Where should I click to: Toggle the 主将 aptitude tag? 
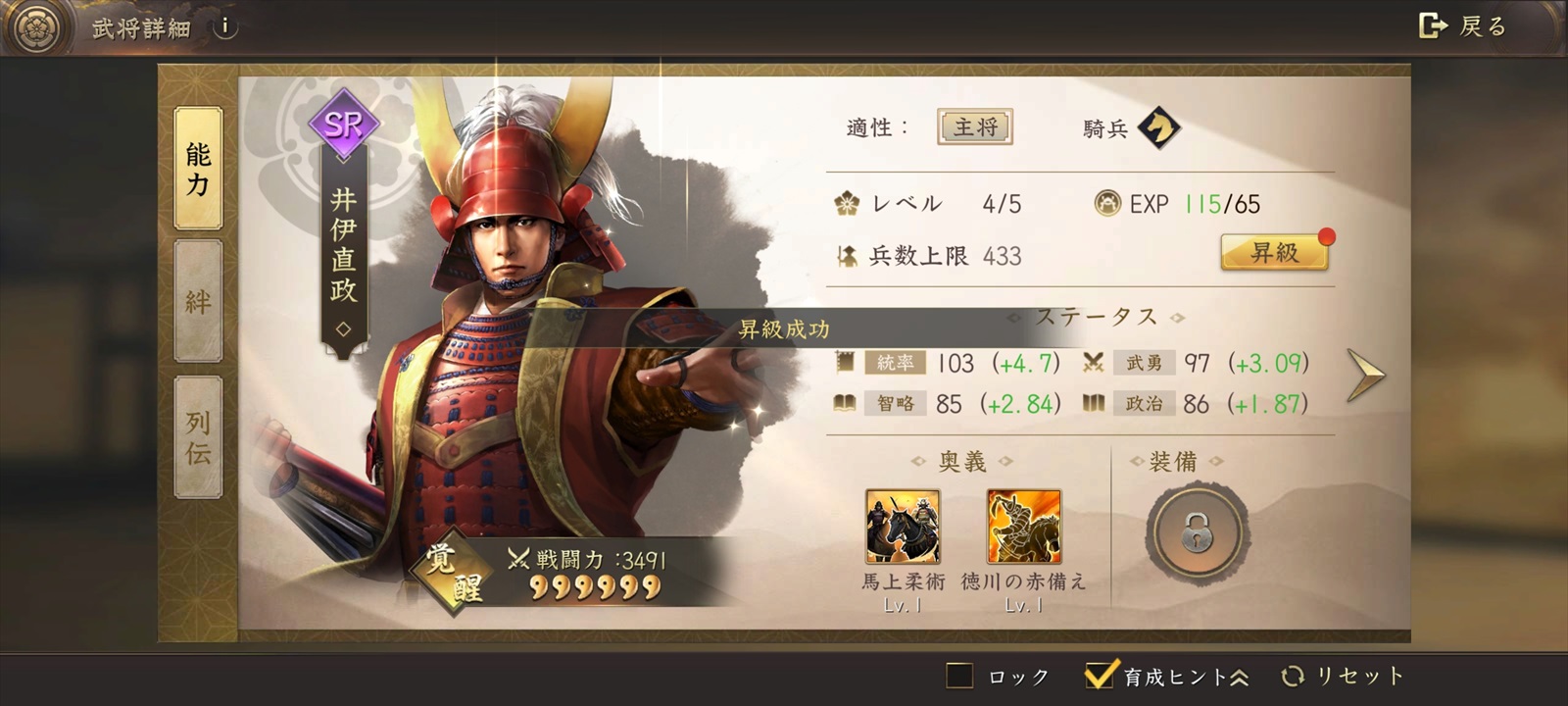(x=975, y=127)
